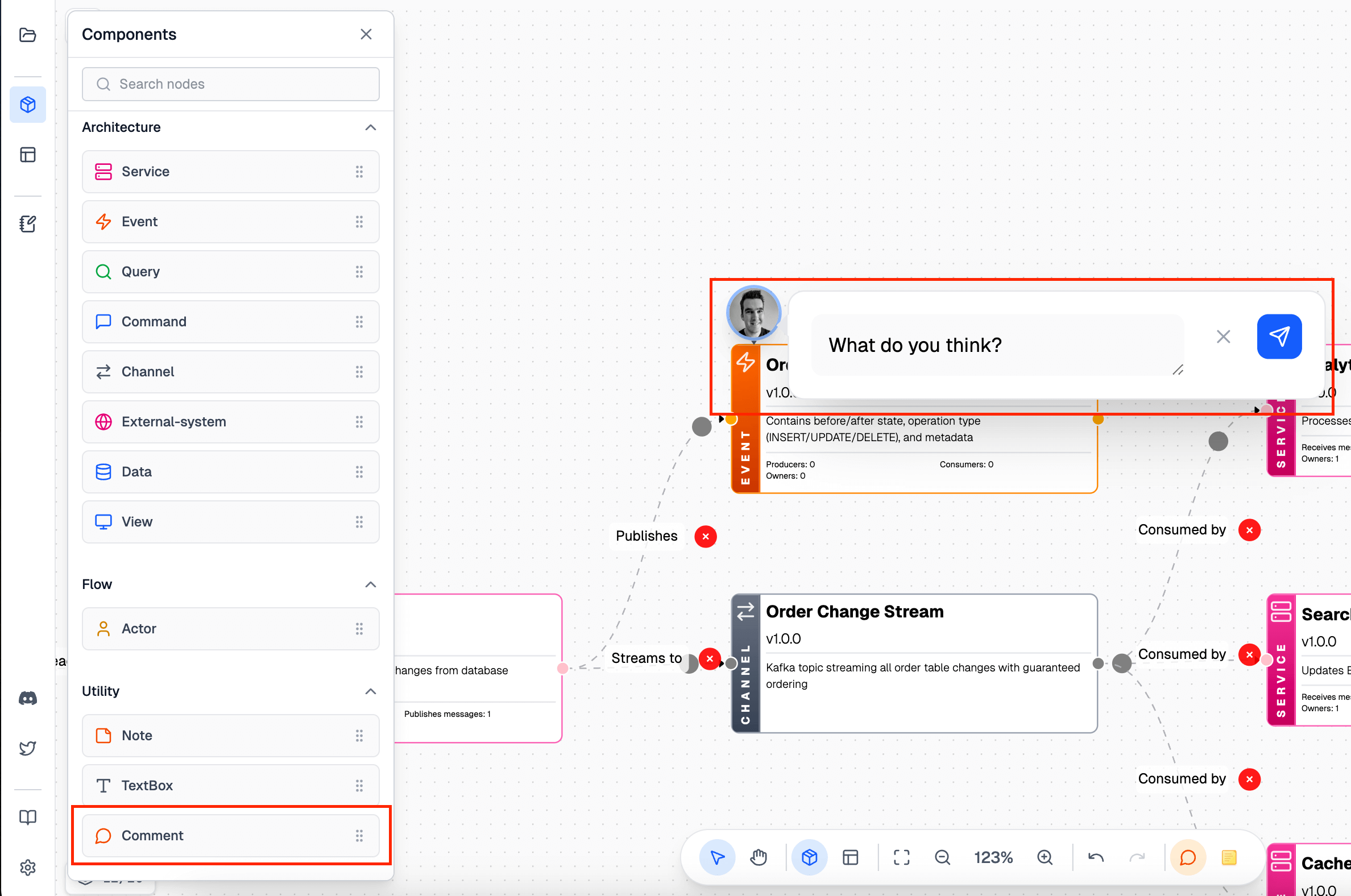
Task: Click the fit-to-screen icon
Action: 901,857
